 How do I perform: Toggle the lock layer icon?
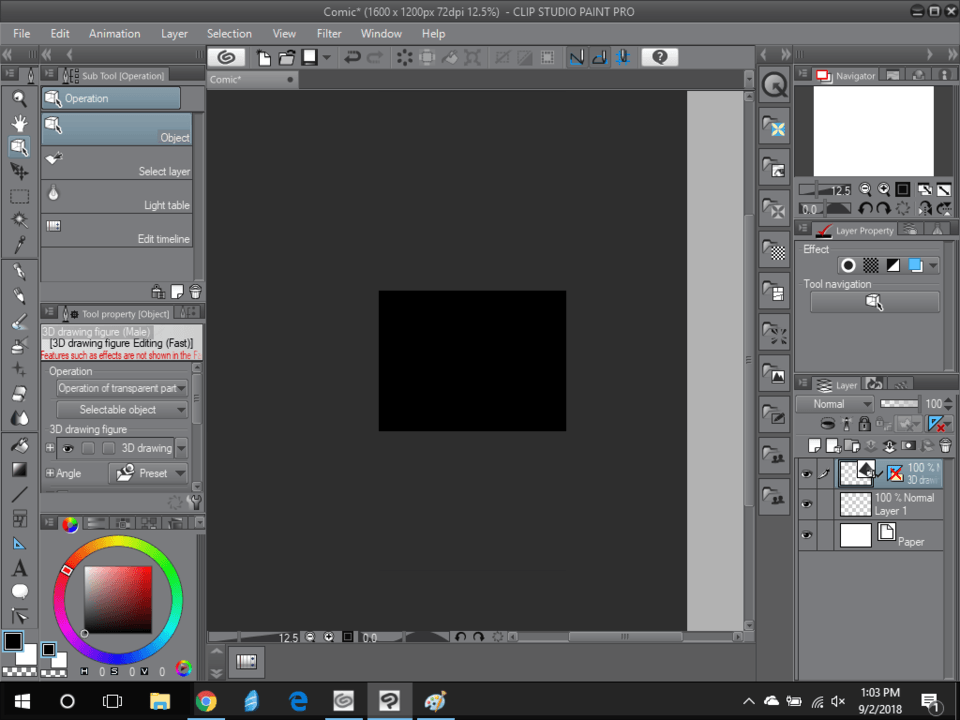(864, 424)
